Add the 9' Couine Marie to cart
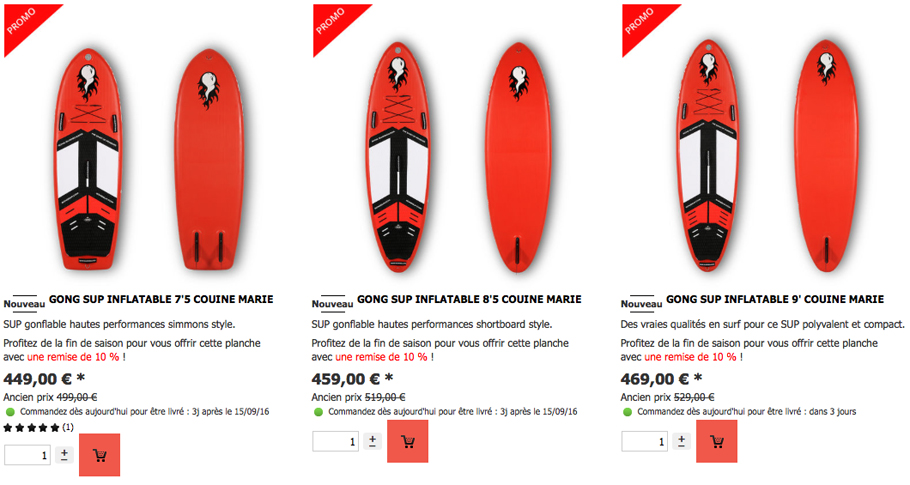This screenshot has height=485, width=910. pyautogui.click(x=717, y=441)
